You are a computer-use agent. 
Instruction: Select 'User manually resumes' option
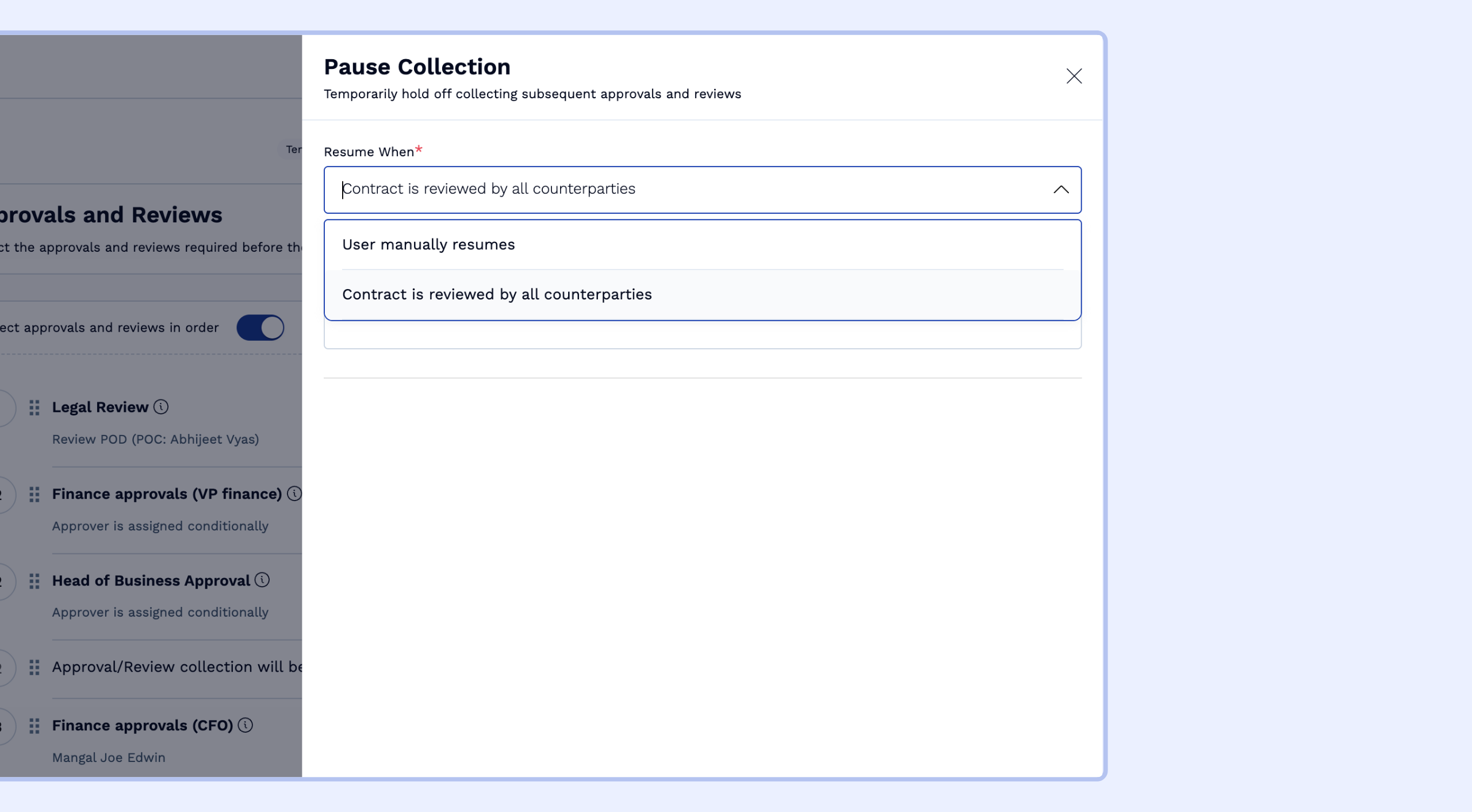point(428,245)
